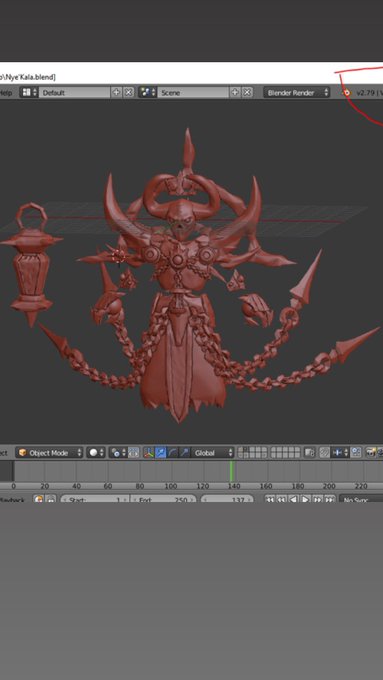Image resolution: width=383 pixels, height=680 pixels.
Task: Click the Scene name field
Action: [x=193, y=92]
